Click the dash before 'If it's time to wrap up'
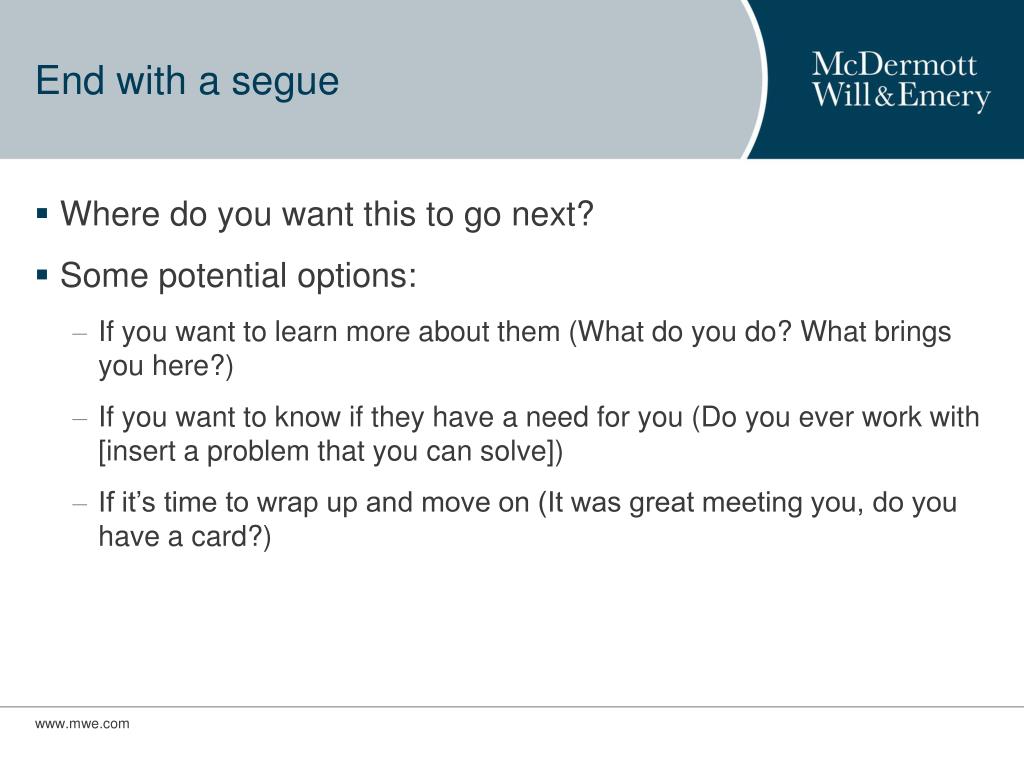 pyautogui.click(x=80, y=504)
